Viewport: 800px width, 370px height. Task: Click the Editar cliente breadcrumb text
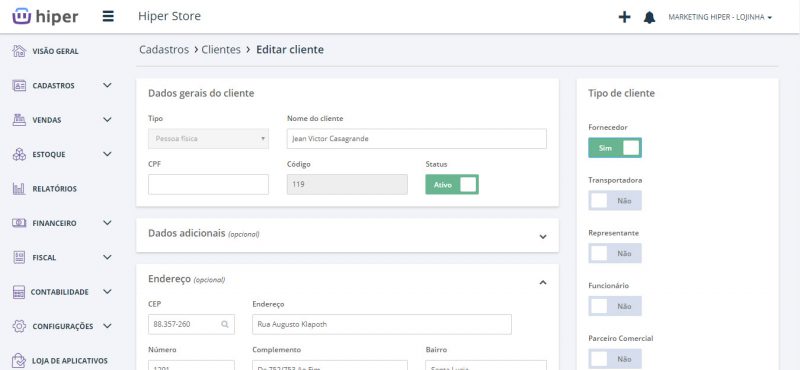click(x=290, y=50)
